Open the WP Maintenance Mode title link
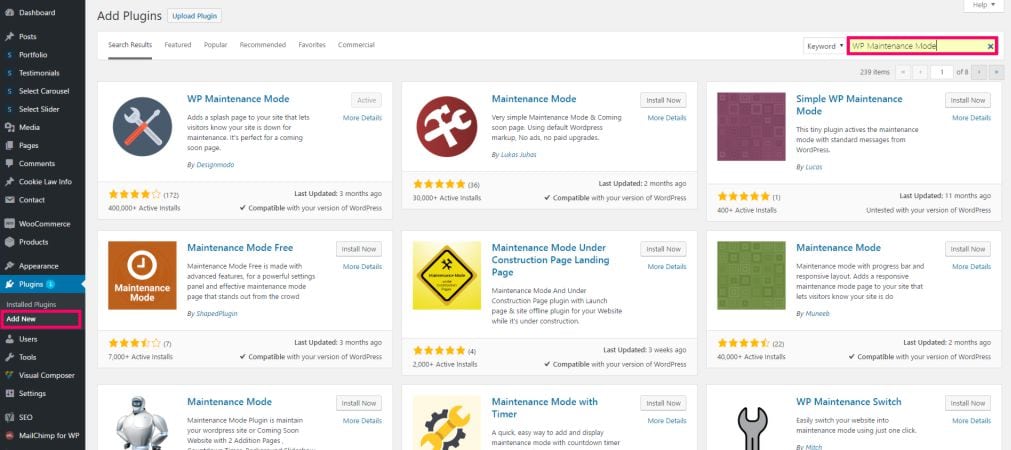The width and height of the screenshot is (1011, 450). pyautogui.click(x=238, y=99)
